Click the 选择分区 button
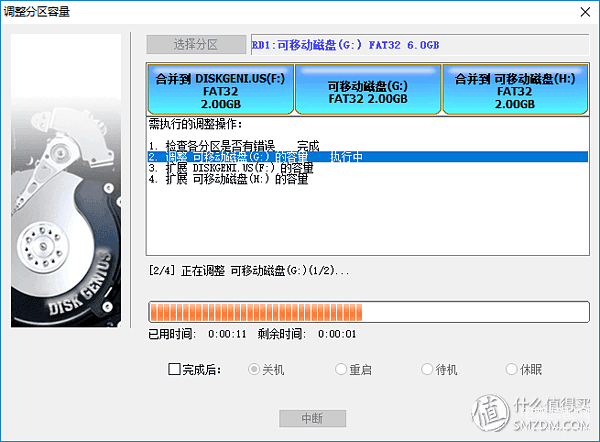Viewport: 600px width, 442px height. pos(196,45)
